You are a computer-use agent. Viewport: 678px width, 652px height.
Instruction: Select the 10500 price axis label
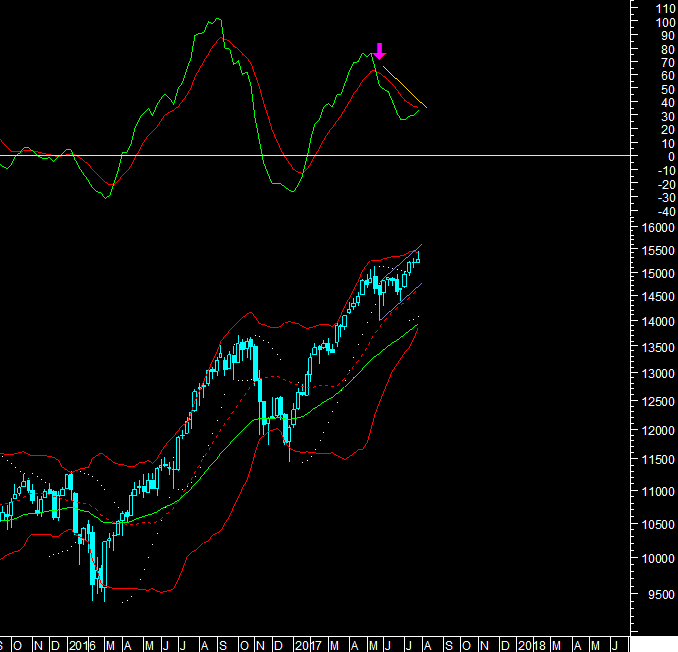659,524
